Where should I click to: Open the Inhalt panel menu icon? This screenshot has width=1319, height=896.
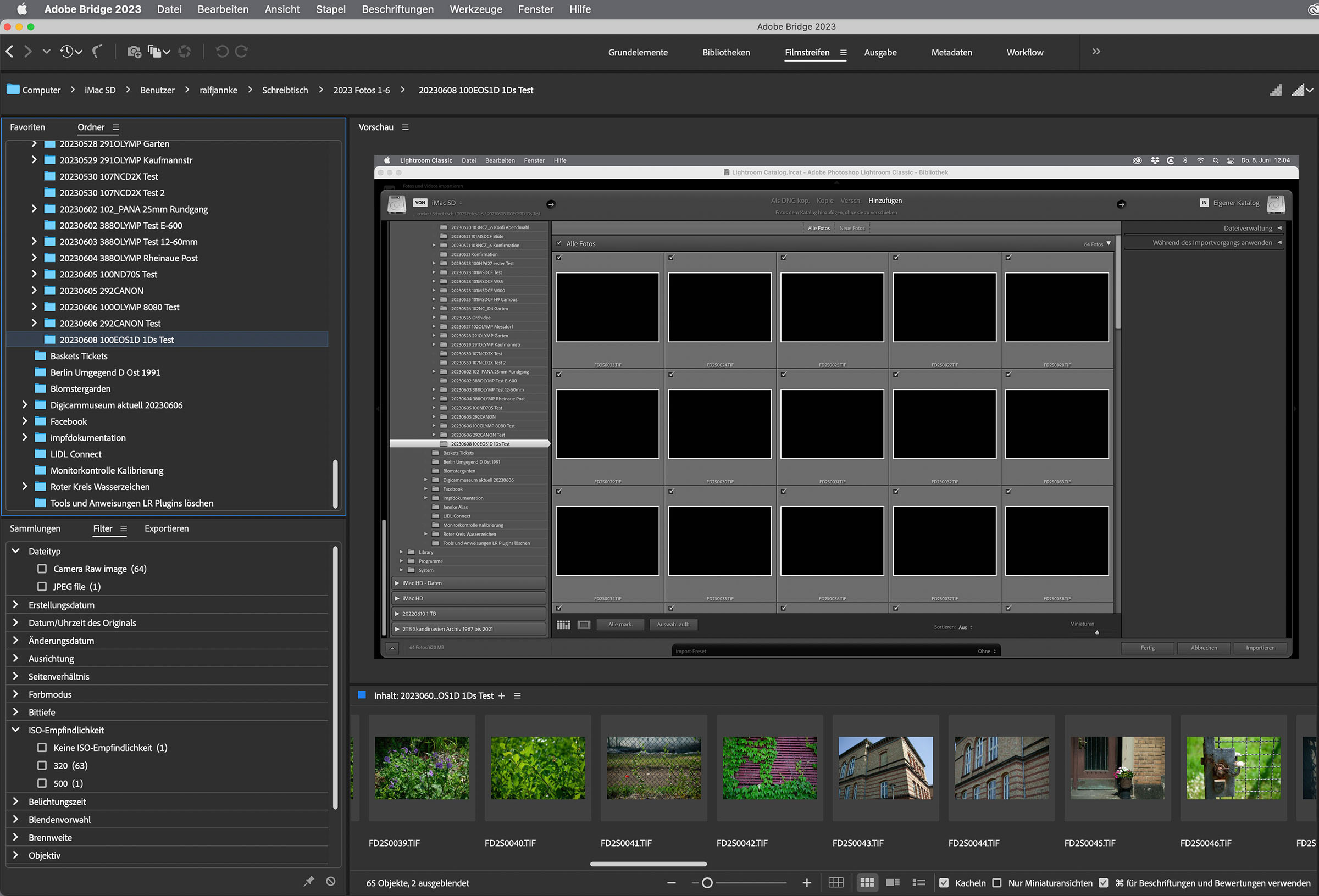517,695
